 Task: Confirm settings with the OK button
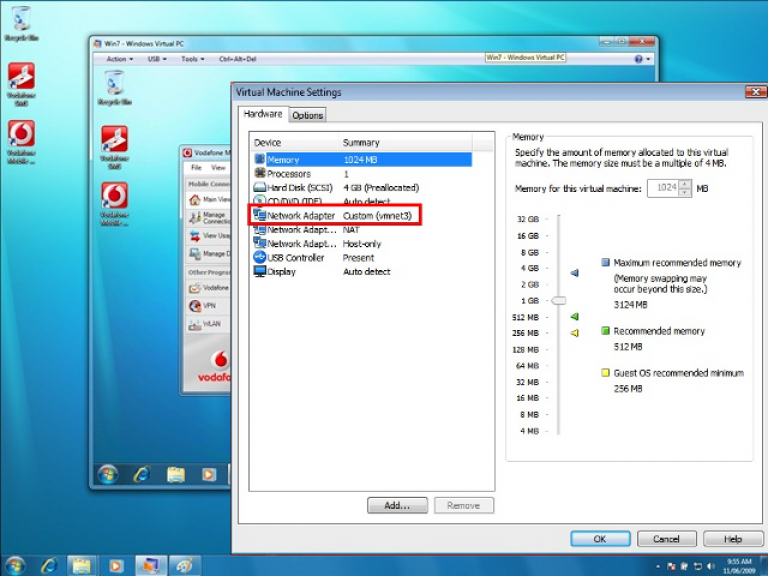click(599, 538)
